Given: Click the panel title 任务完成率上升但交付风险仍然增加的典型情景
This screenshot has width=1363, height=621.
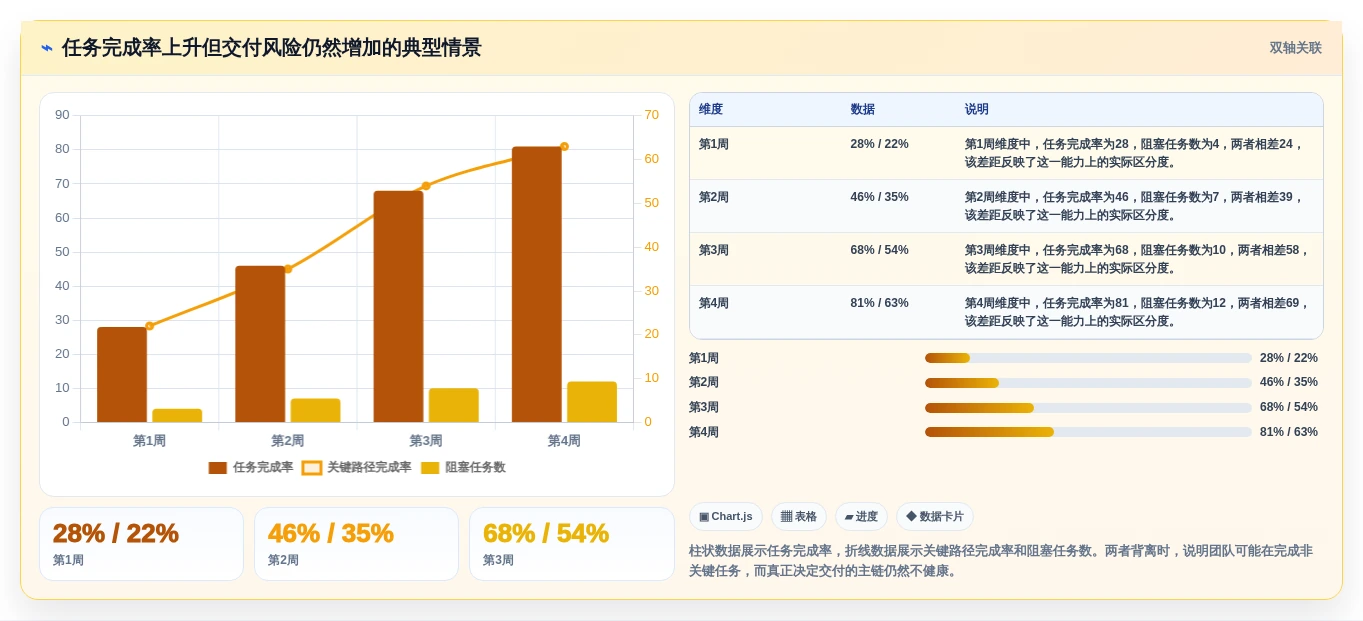Looking at the screenshot, I should [x=271, y=48].
